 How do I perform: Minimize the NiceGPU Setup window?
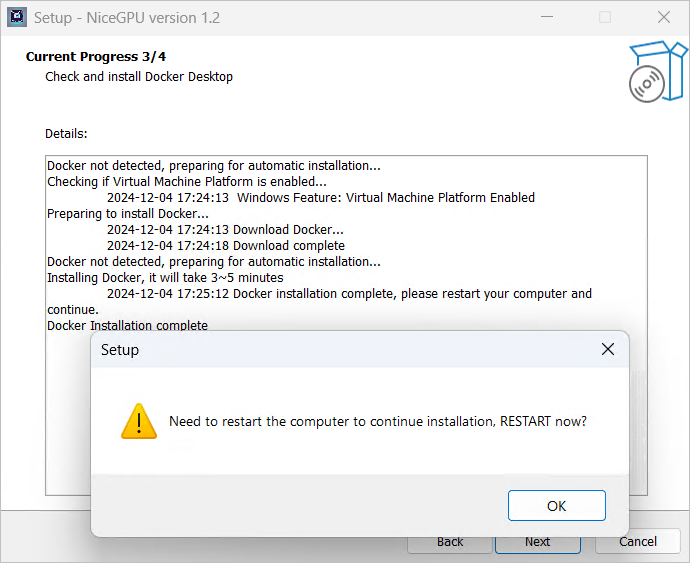pos(547,17)
